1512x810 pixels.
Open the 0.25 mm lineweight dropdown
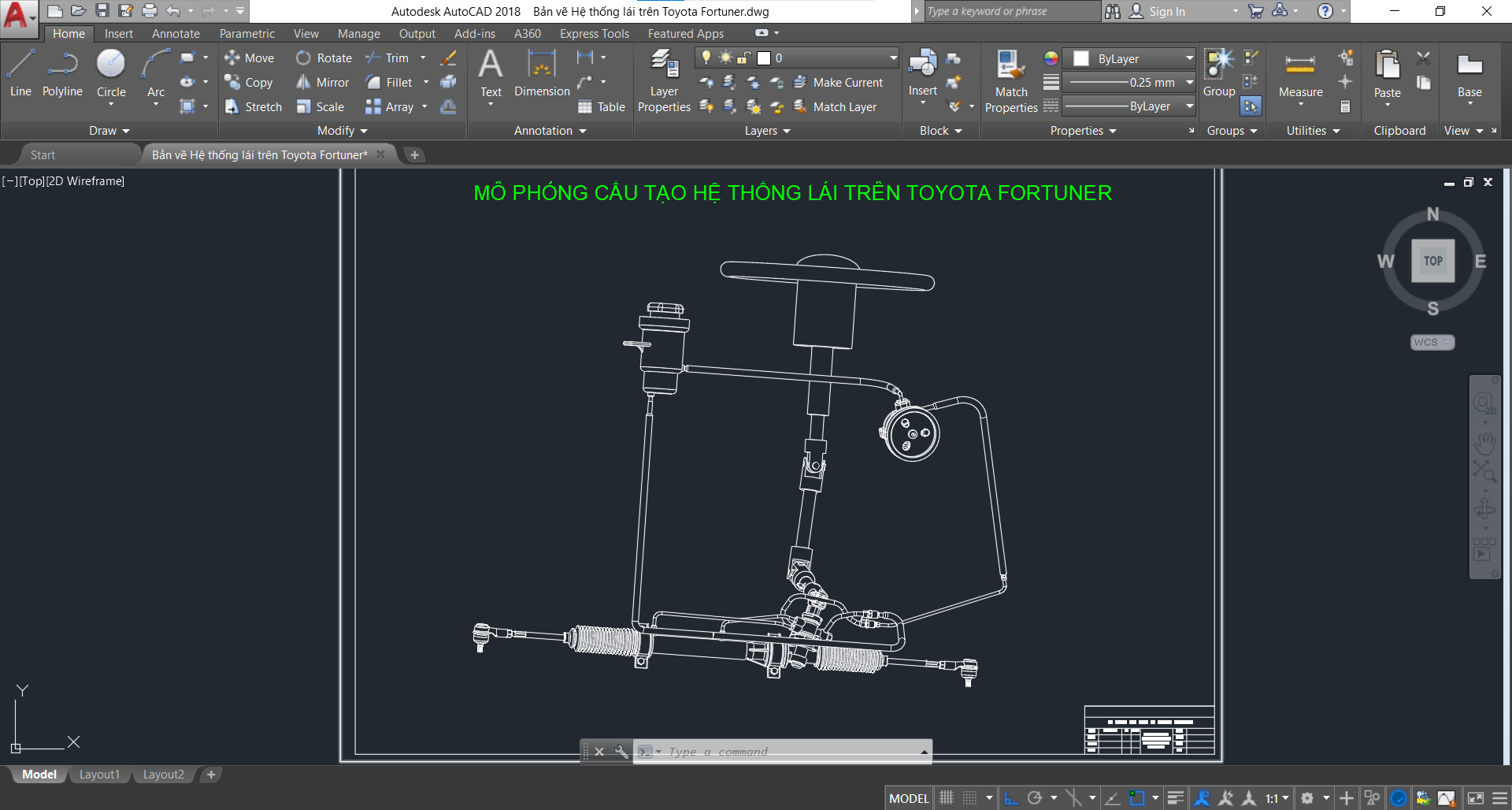[x=1129, y=82]
